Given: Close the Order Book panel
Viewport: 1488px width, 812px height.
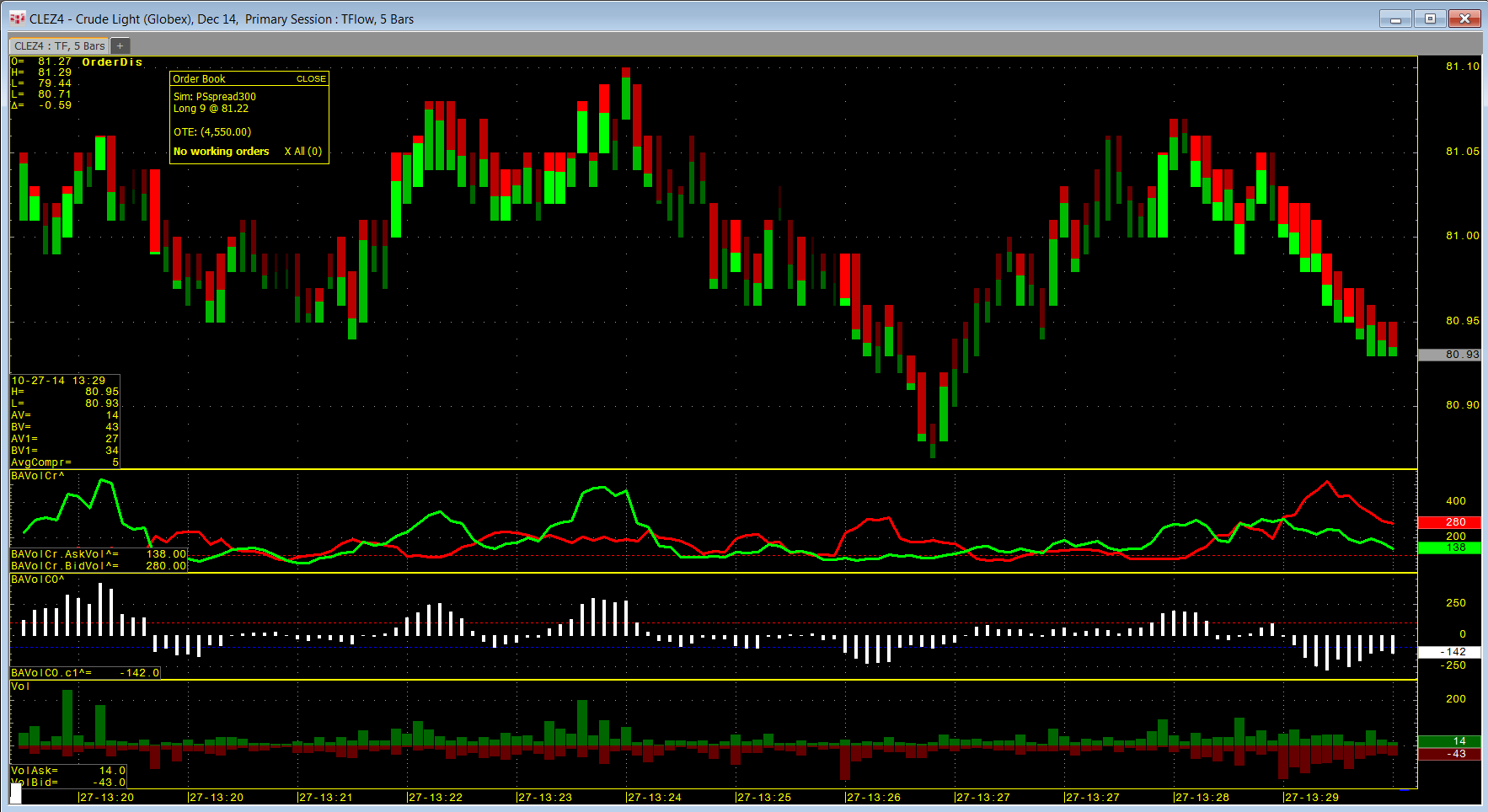Looking at the screenshot, I should (x=311, y=78).
